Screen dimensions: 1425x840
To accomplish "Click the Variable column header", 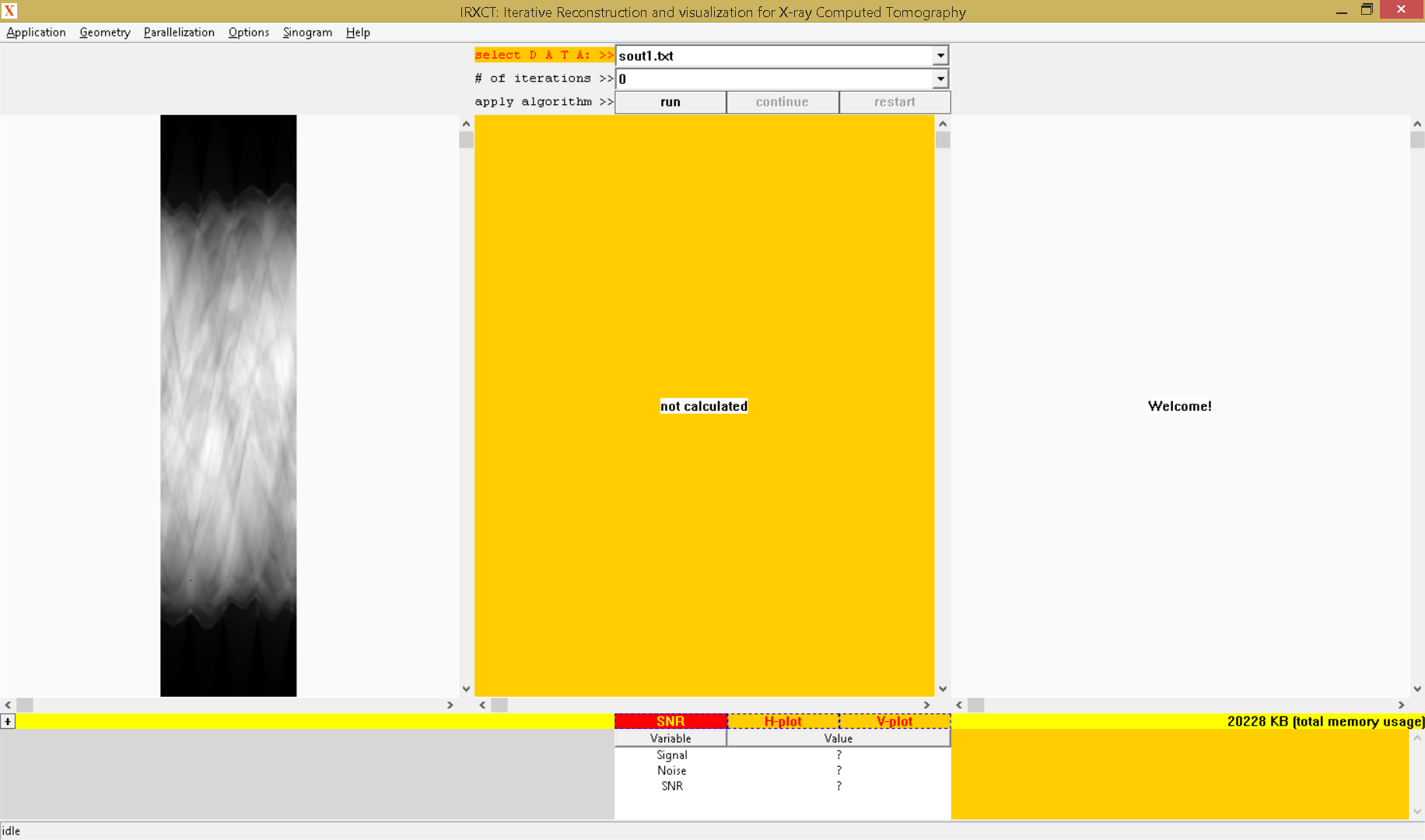I will coord(670,738).
